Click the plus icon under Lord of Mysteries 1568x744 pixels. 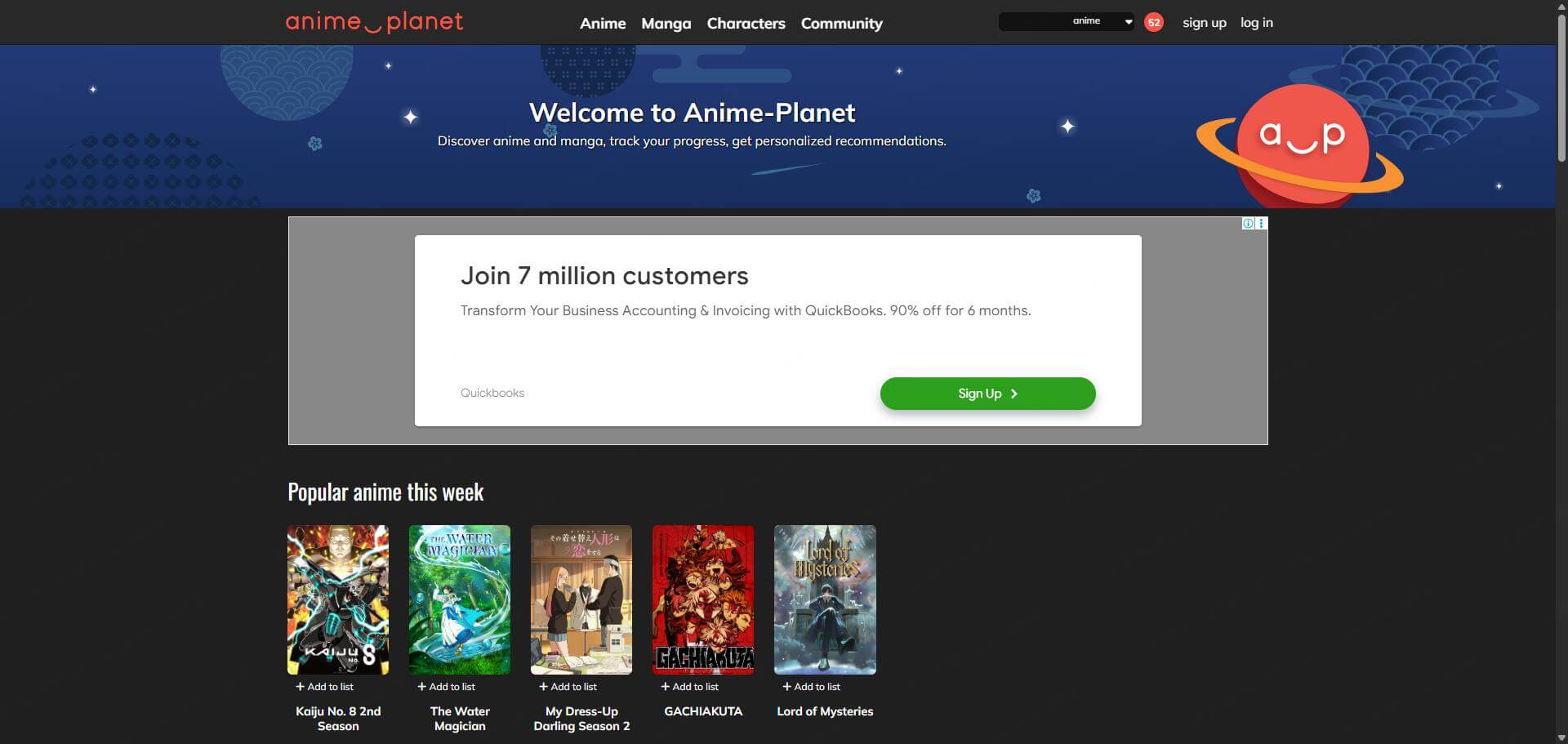point(786,686)
